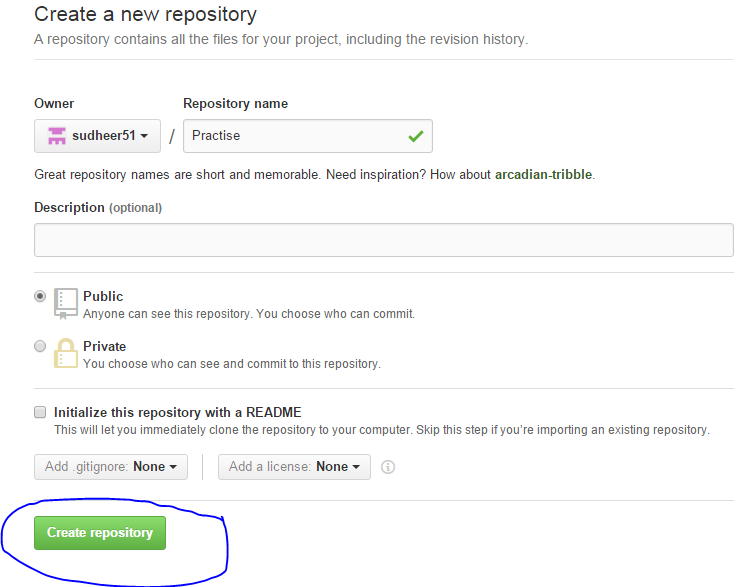
Task: Click the Repository name label
Action: (235, 103)
